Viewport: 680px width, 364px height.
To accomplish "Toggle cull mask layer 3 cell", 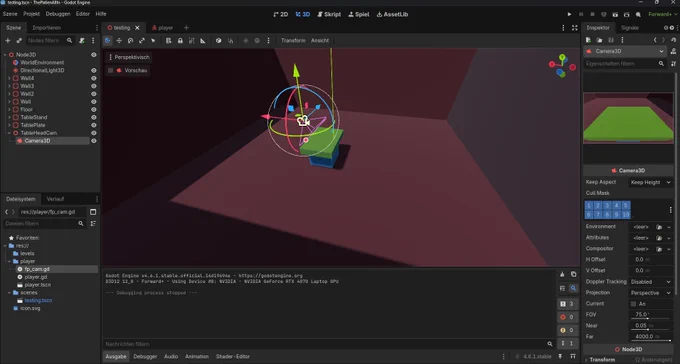I will pos(607,205).
